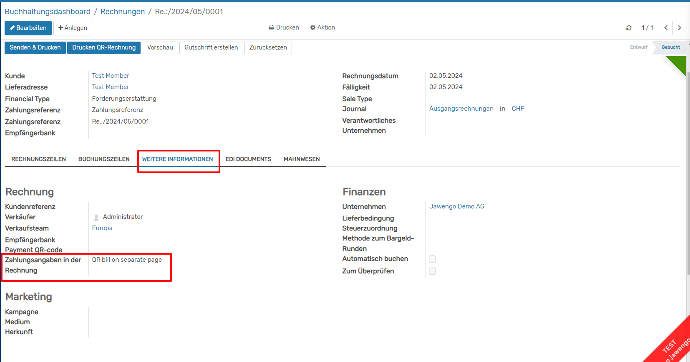Click the Bearbeiten edit button

[28, 28]
